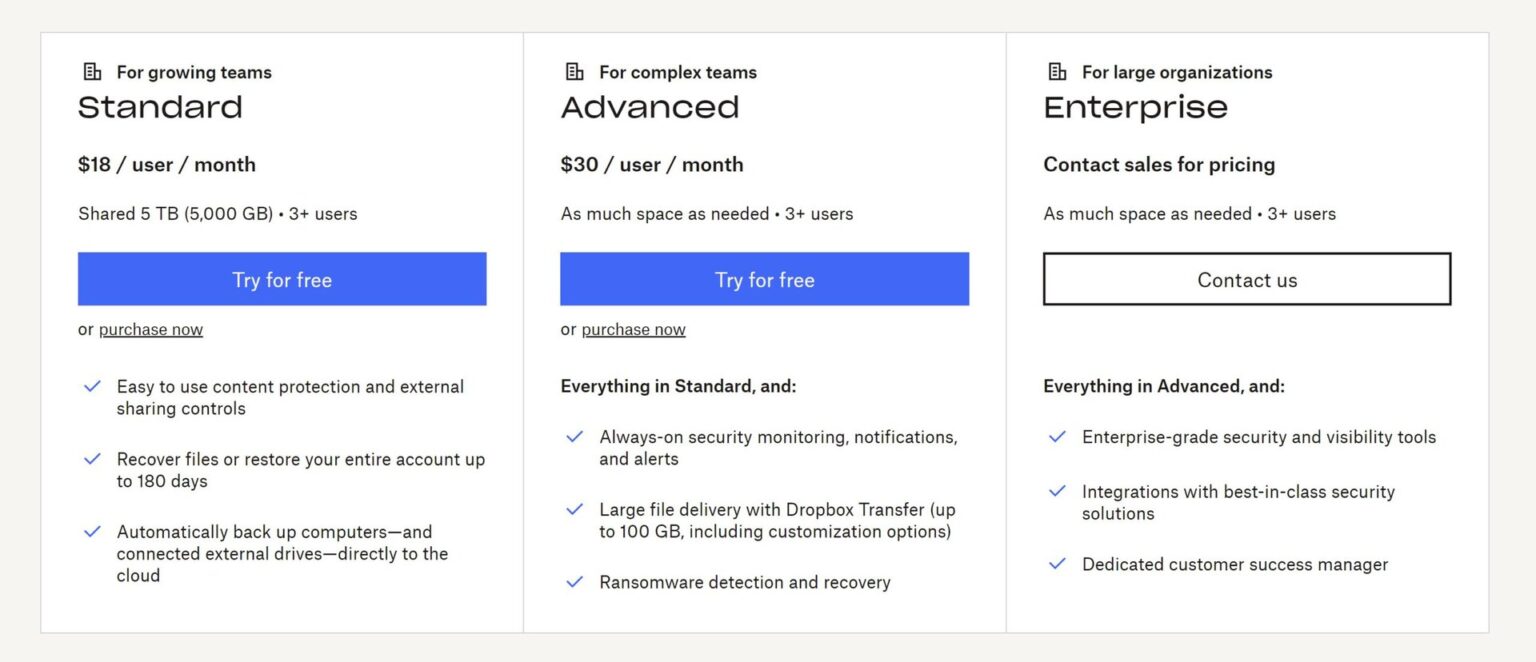Click the checkmark beside content protection feature
The image size is (1536, 662).
point(92,386)
